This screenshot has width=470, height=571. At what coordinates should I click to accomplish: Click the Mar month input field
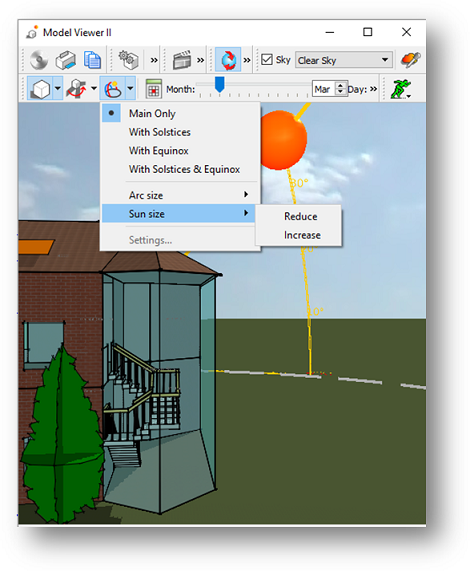tap(323, 89)
